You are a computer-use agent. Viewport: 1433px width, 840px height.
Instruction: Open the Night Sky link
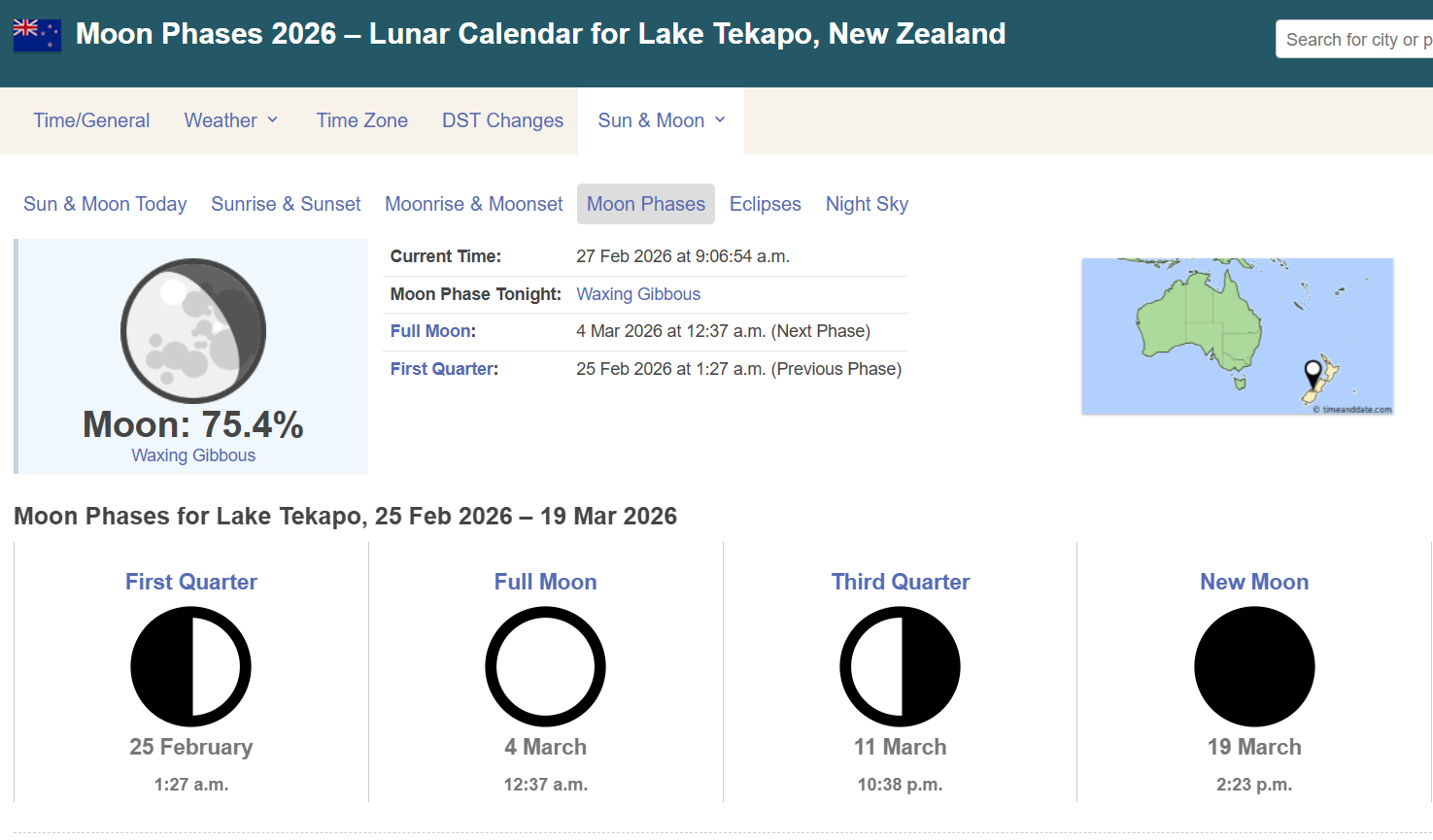pos(867,204)
